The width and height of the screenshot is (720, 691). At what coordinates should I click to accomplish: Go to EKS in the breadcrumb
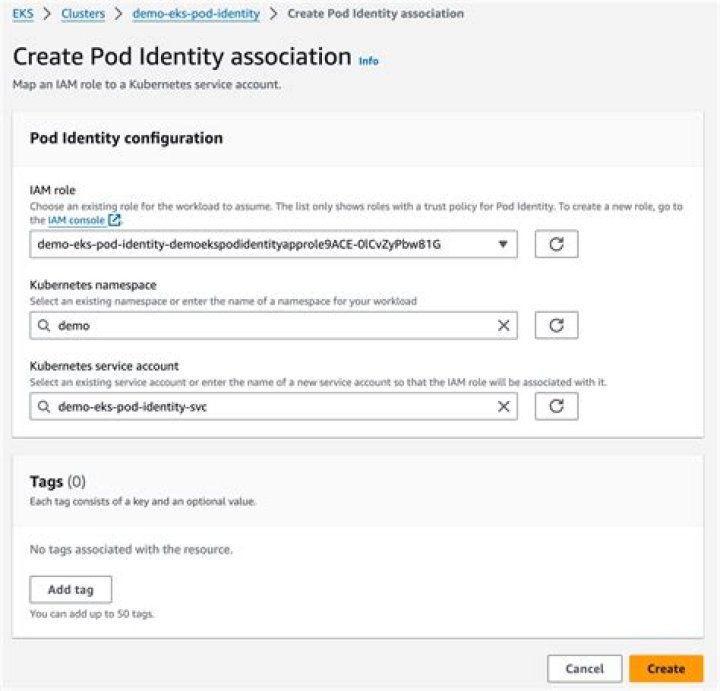(x=21, y=14)
